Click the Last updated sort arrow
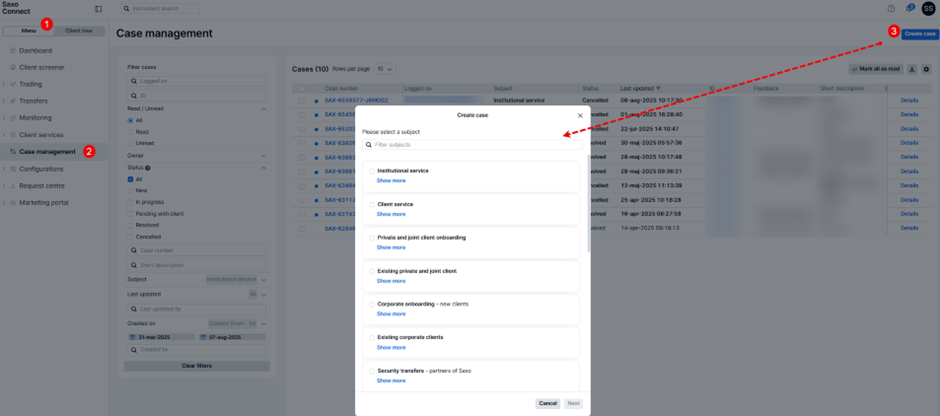The width and height of the screenshot is (940, 416). pos(658,88)
